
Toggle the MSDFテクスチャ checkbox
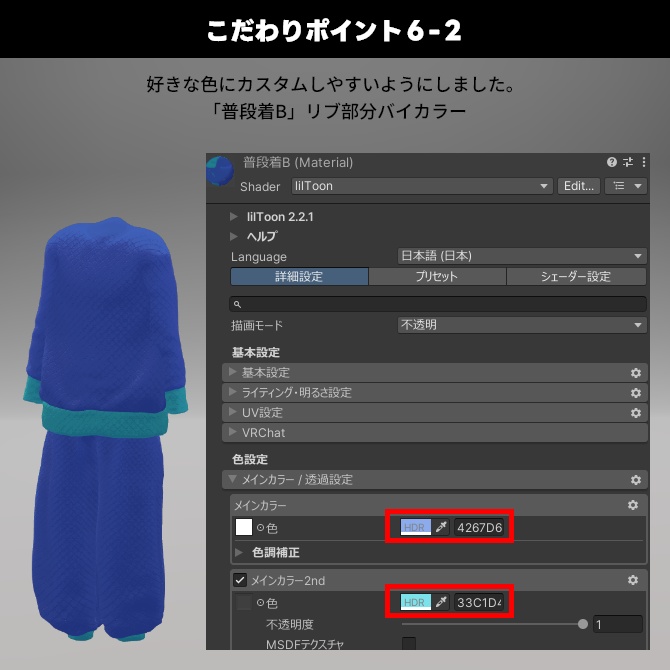tap(409, 643)
